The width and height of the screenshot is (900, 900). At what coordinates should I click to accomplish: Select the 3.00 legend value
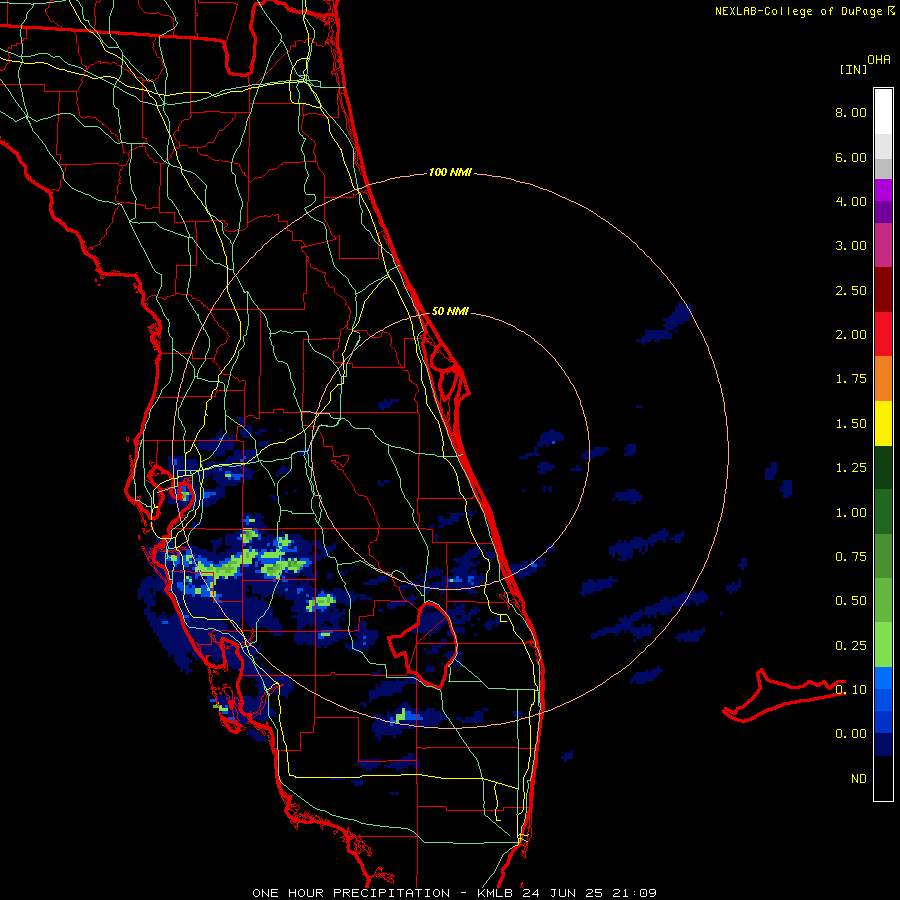[851, 246]
